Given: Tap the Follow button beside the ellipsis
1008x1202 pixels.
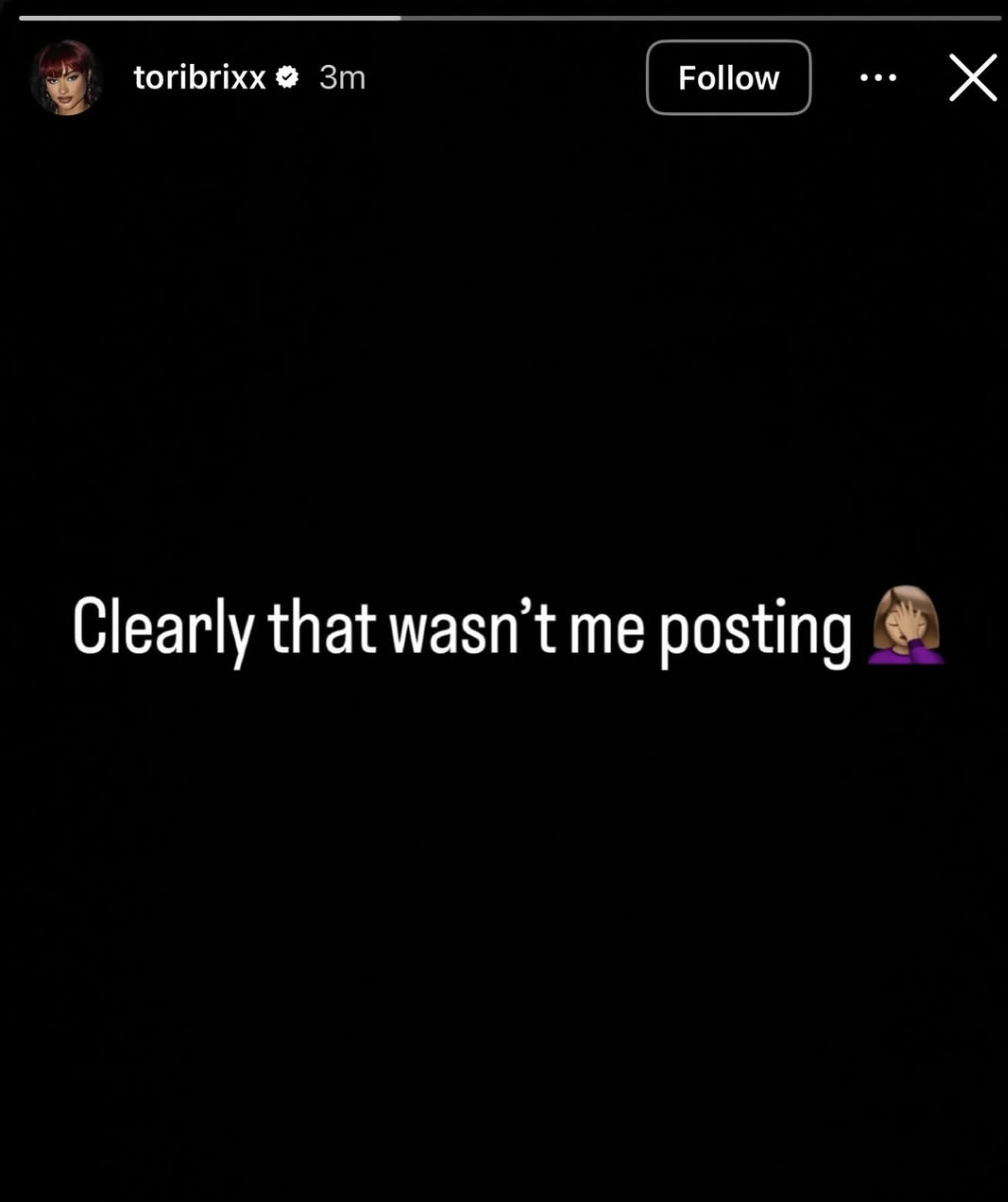Looking at the screenshot, I should click(728, 78).
